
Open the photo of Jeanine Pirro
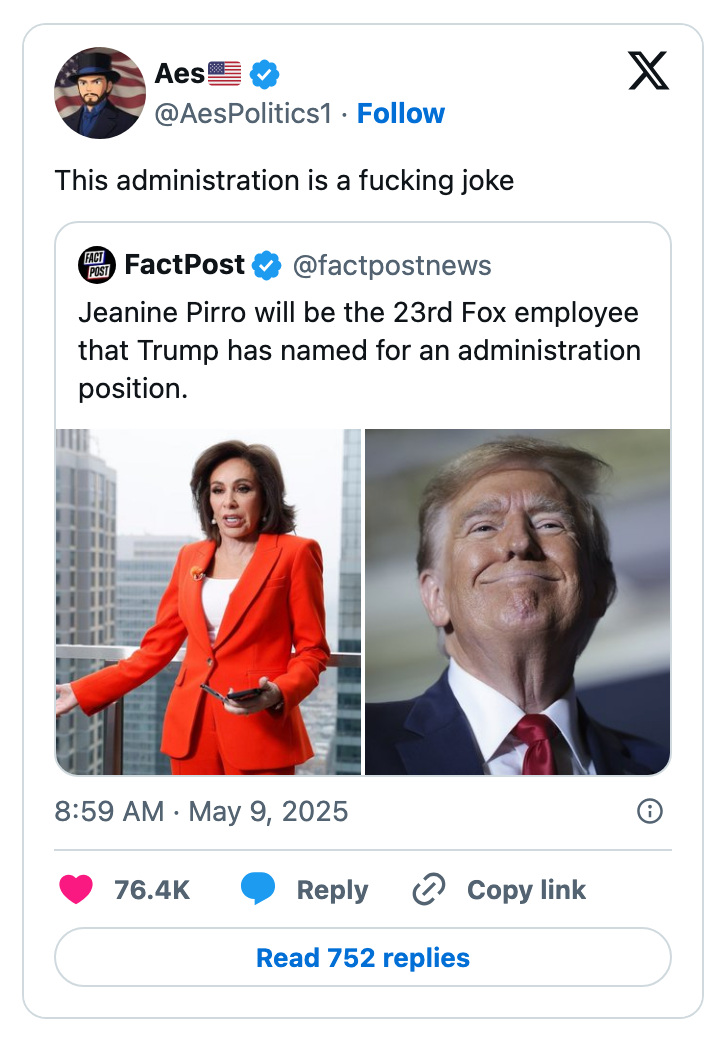pyautogui.click(x=207, y=600)
